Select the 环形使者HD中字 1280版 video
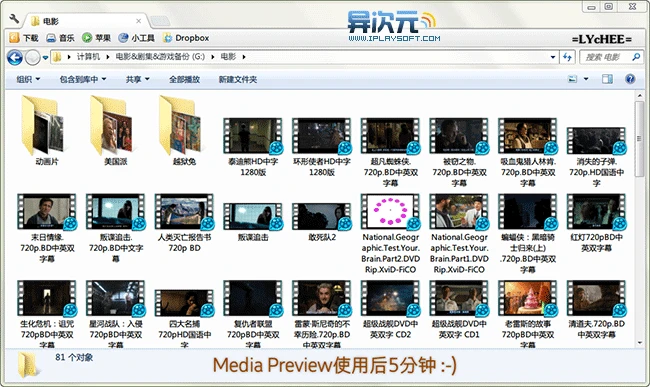 point(322,147)
